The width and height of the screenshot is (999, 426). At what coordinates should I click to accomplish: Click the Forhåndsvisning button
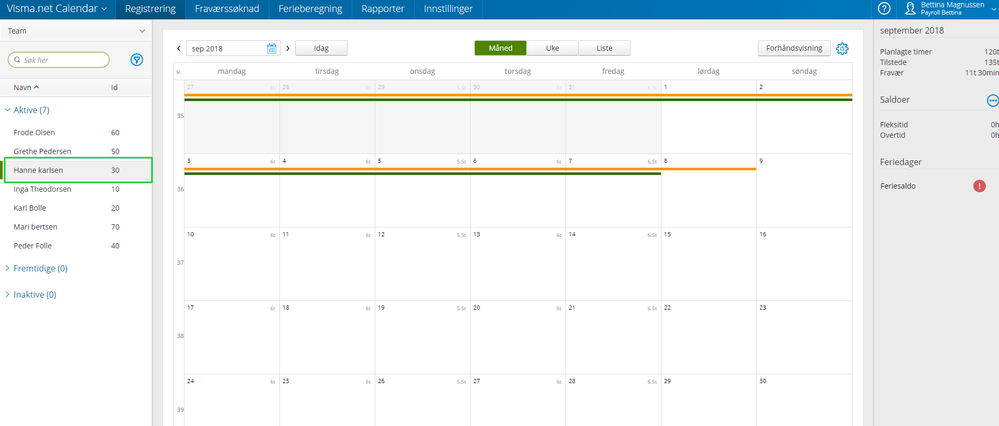[794, 48]
